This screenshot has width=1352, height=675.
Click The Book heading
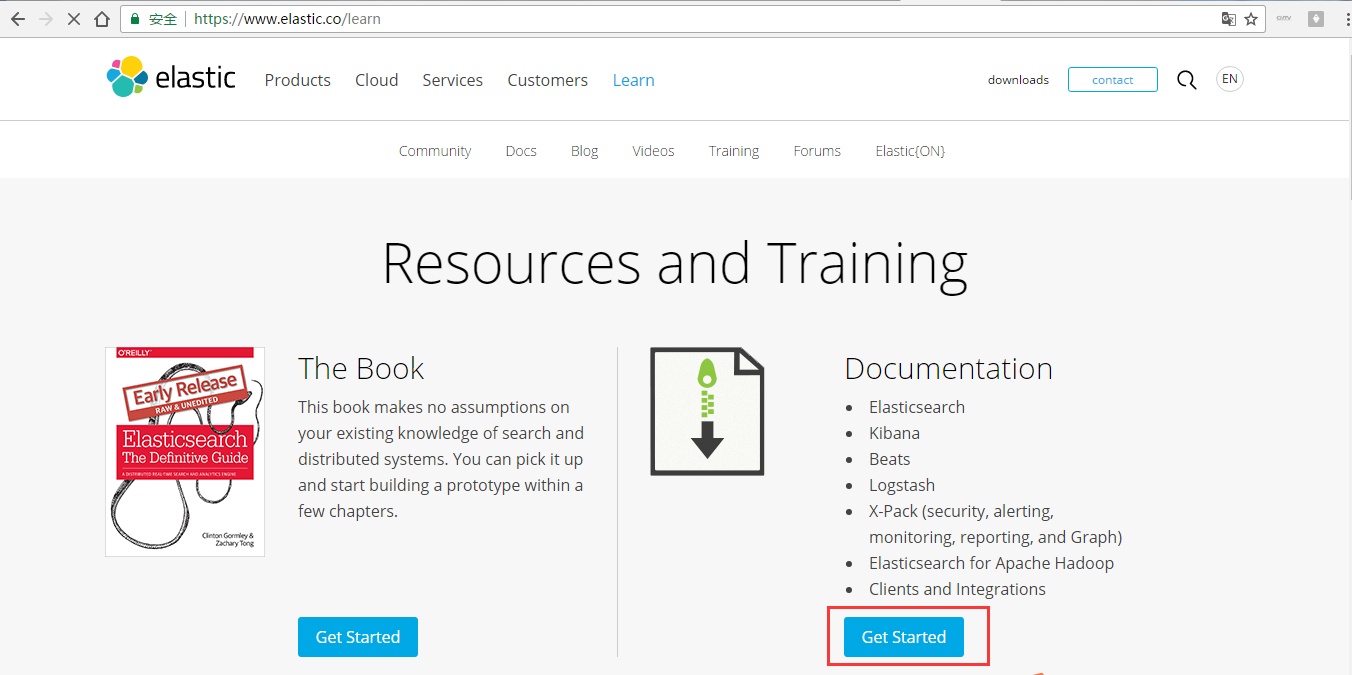point(361,368)
